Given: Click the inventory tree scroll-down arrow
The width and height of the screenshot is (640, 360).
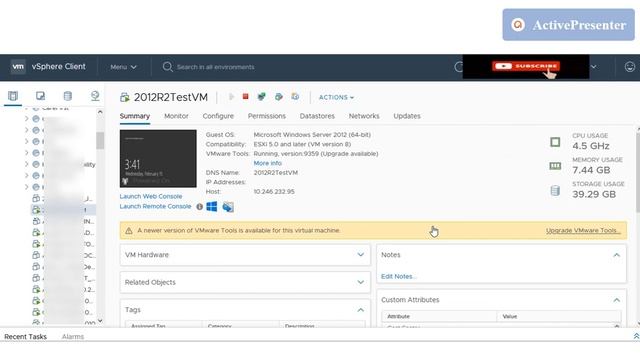Looking at the screenshot, I should click(100, 321).
